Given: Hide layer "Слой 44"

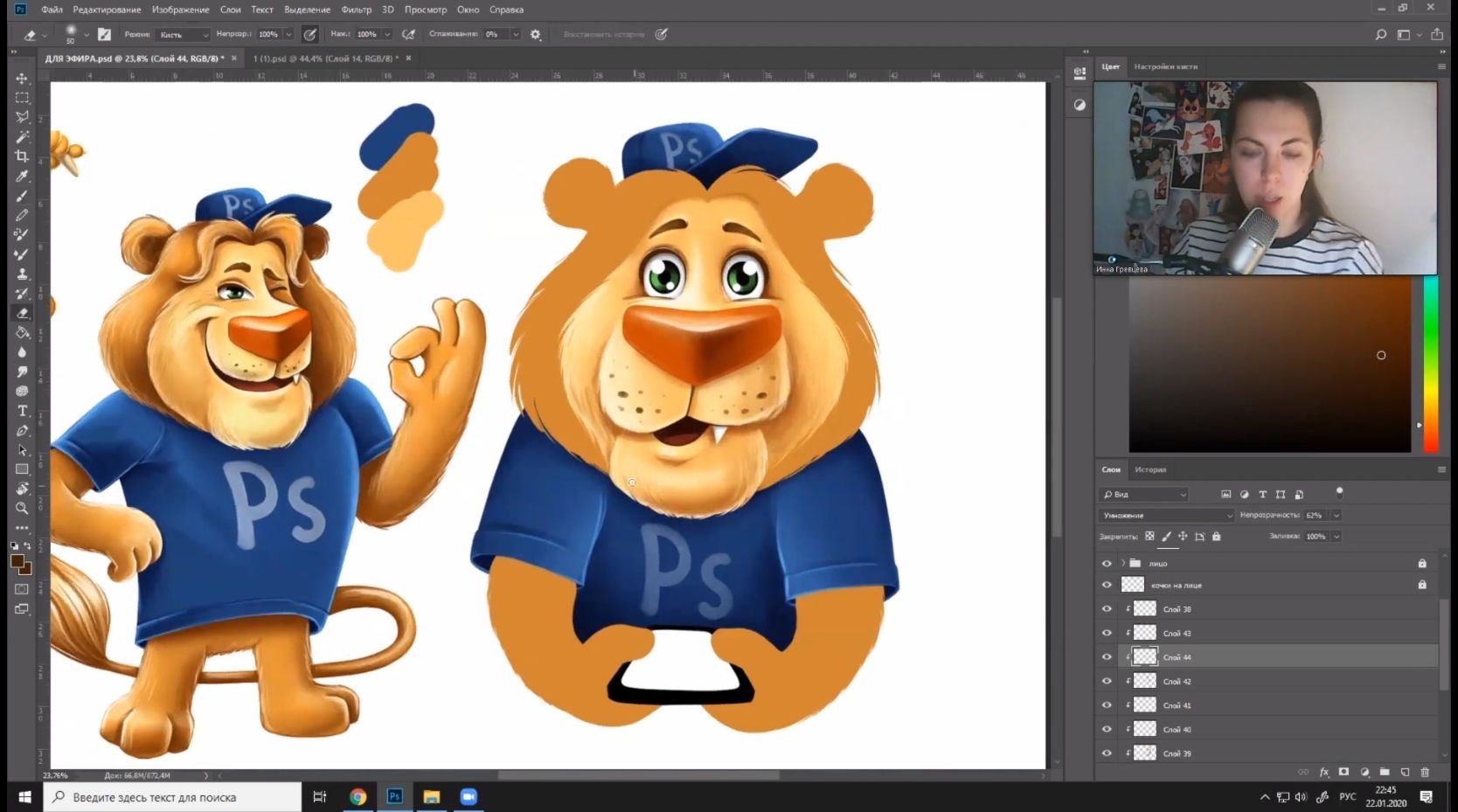Looking at the screenshot, I should tap(1107, 657).
